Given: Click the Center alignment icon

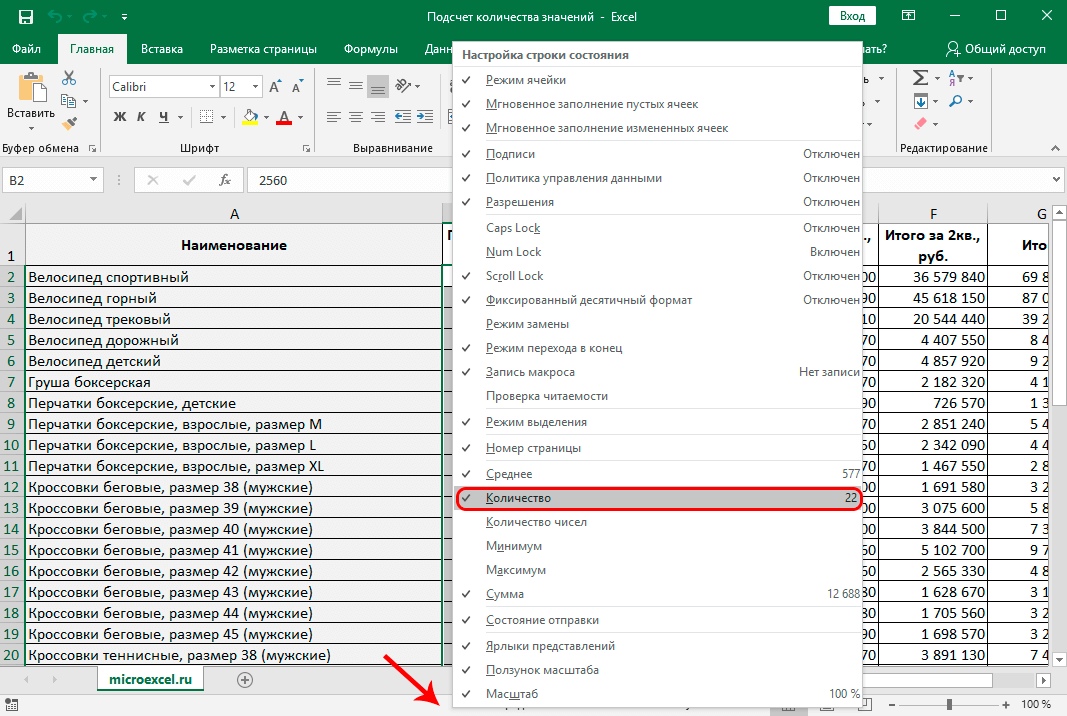Looking at the screenshot, I should coord(356,117).
